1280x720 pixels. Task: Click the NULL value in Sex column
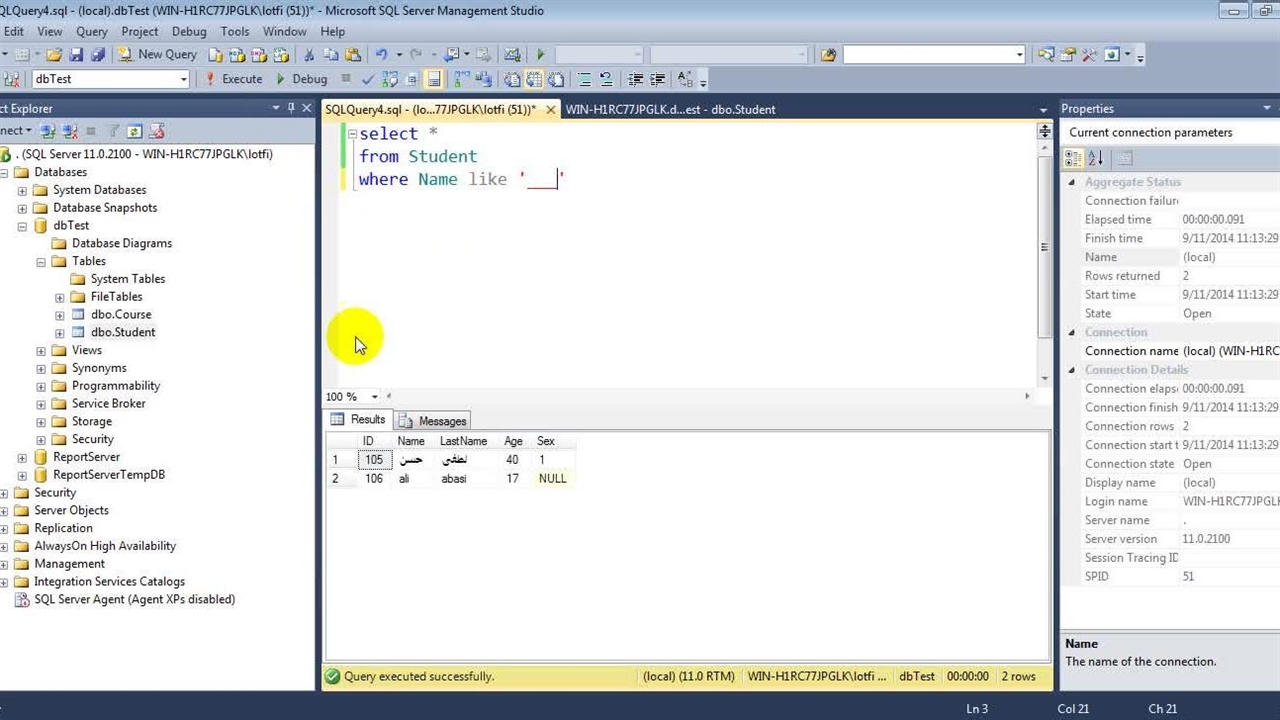[552, 478]
